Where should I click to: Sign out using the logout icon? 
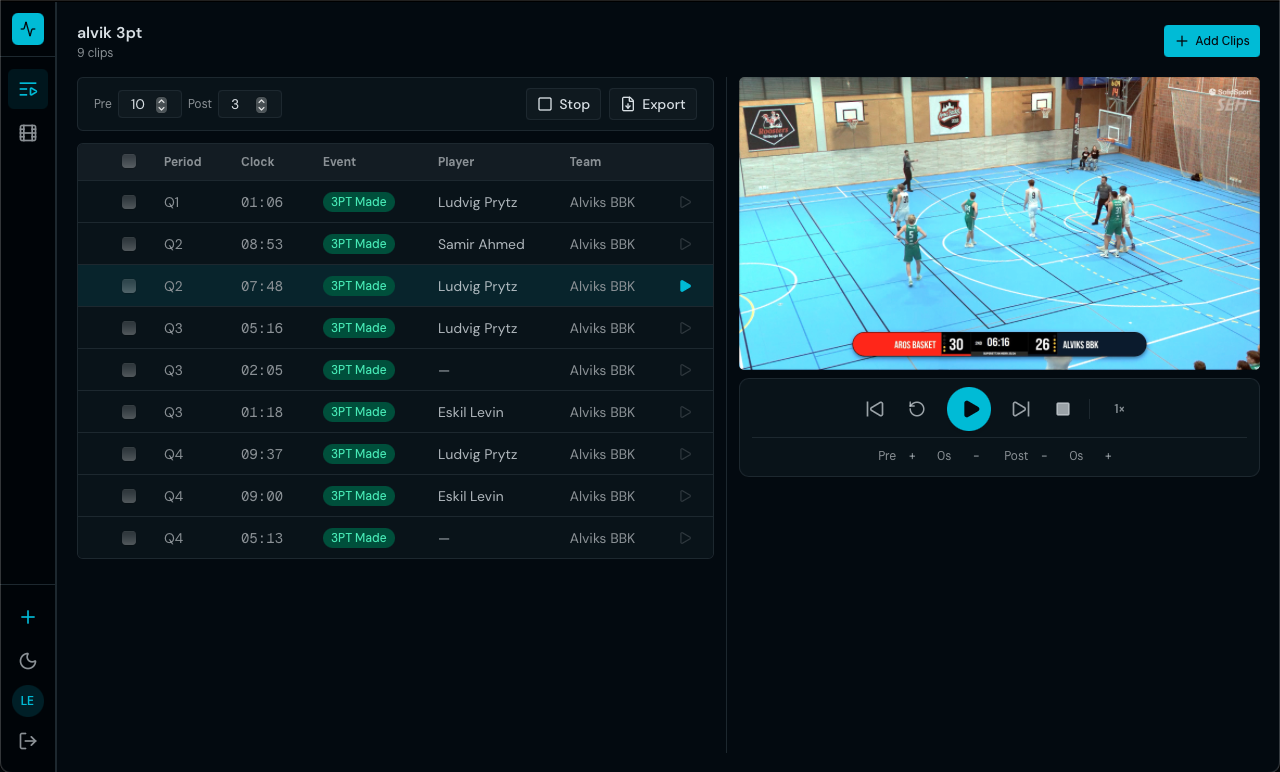[x=27, y=740]
